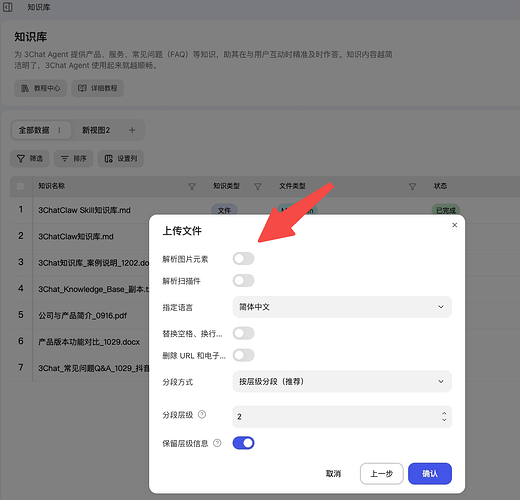Screen dimensions: 520x500
Task: Enable the 解析图片元素 toggle
Action: [243, 259]
